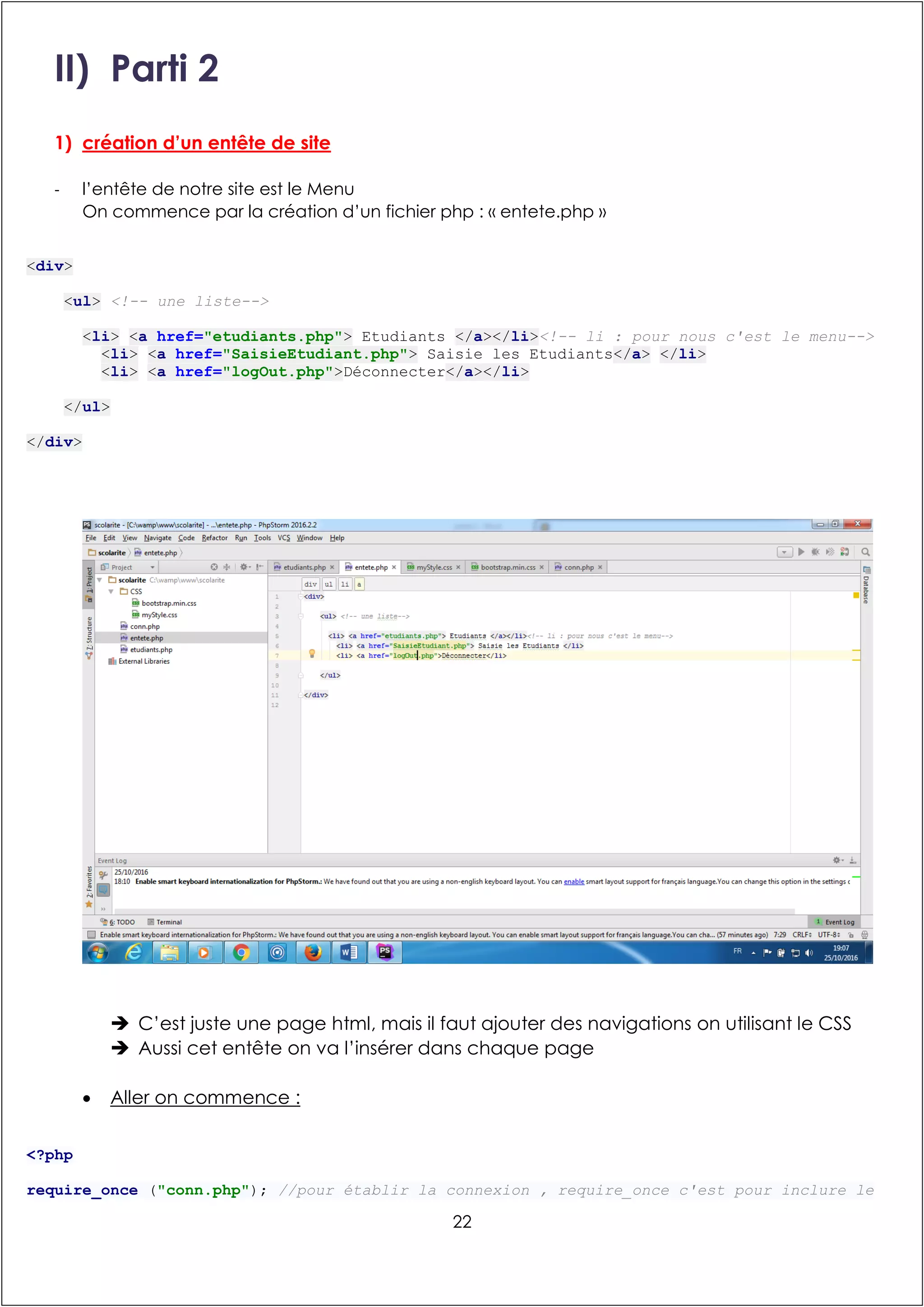Viewport: 924px width, 1307px height.
Task: Click the Event Log status bar button
Action: pyautogui.click(x=835, y=922)
